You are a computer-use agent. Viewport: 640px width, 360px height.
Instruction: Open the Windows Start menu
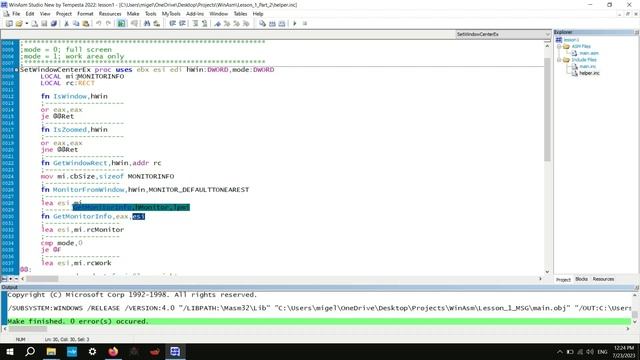click(9, 351)
